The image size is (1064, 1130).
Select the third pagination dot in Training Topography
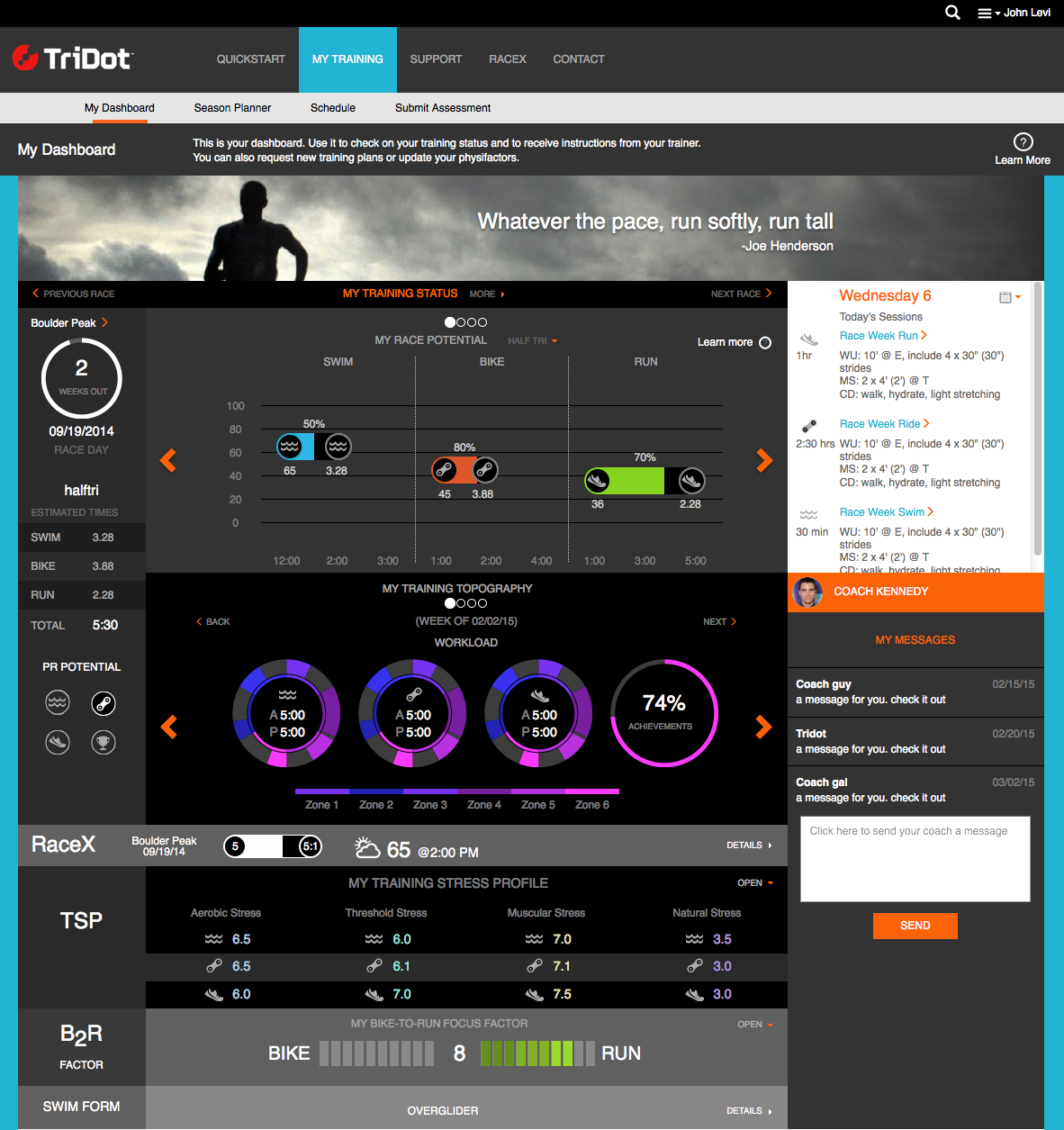point(471,603)
